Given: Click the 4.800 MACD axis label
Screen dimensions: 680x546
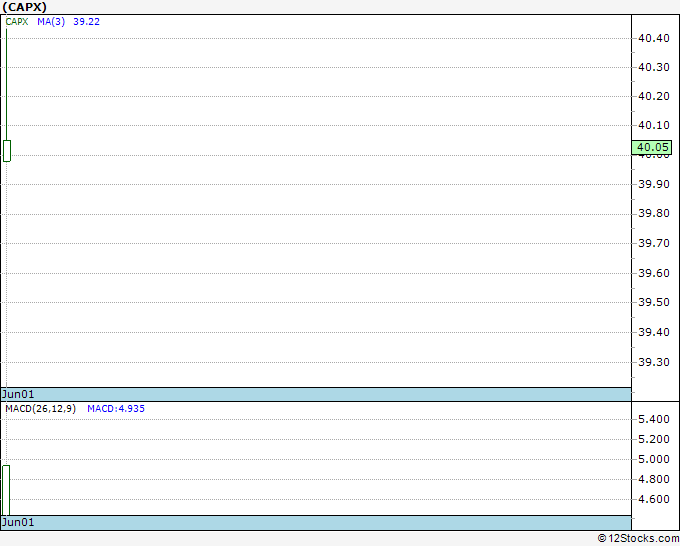Looking at the screenshot, I should coord(654,479).
